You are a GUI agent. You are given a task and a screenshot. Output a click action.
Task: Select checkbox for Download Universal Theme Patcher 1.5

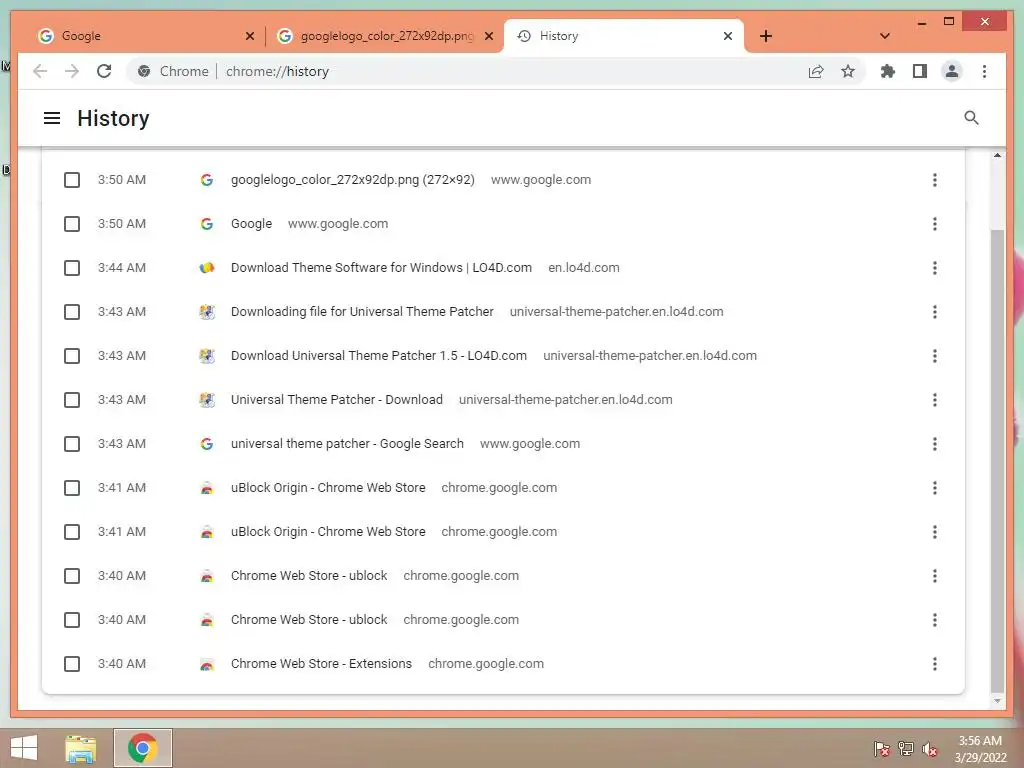pos(72,356)
